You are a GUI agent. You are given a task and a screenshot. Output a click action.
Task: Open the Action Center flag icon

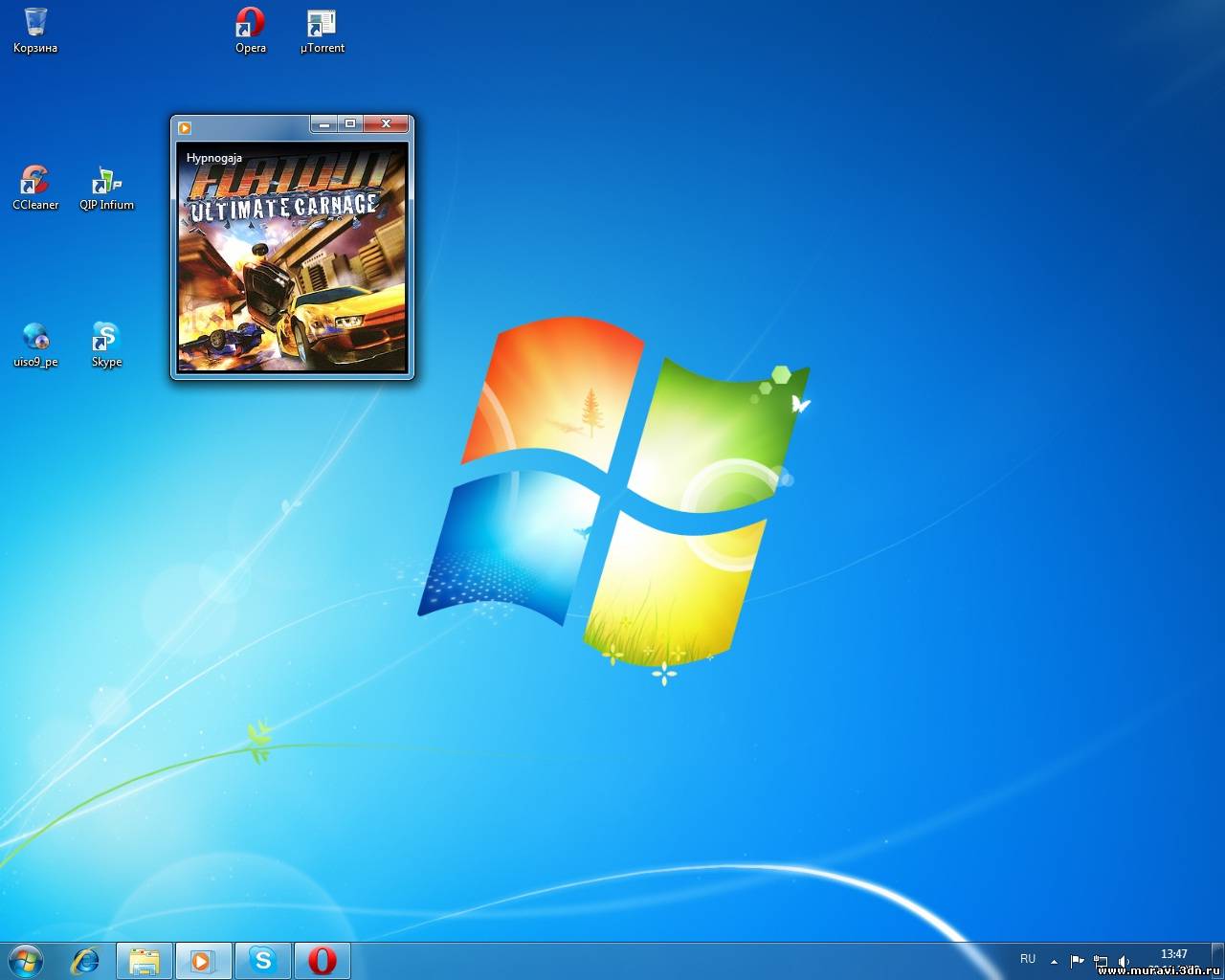click(1077, 961)
